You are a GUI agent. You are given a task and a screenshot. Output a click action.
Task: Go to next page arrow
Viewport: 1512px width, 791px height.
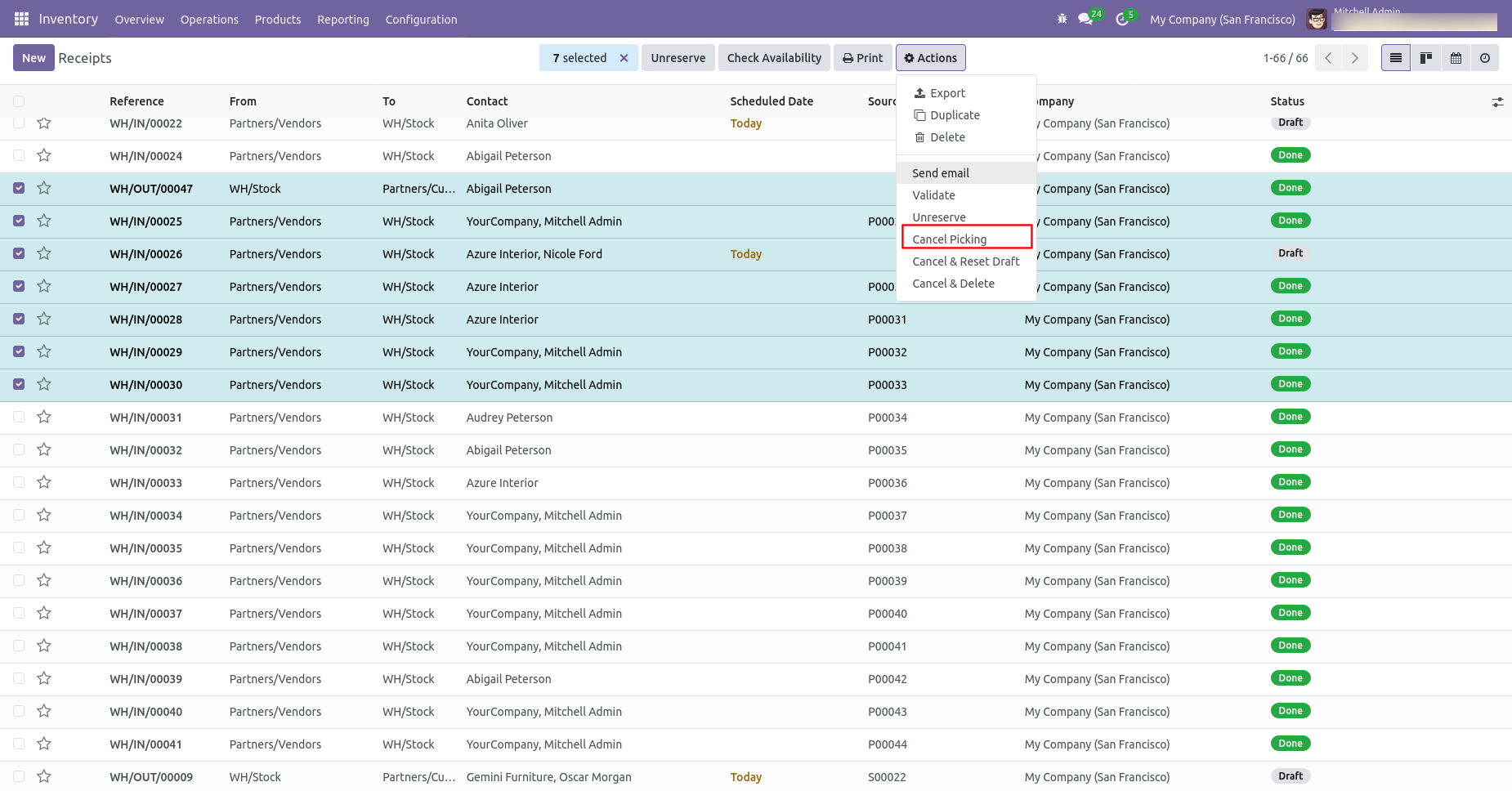click(x=1355, y=58)
